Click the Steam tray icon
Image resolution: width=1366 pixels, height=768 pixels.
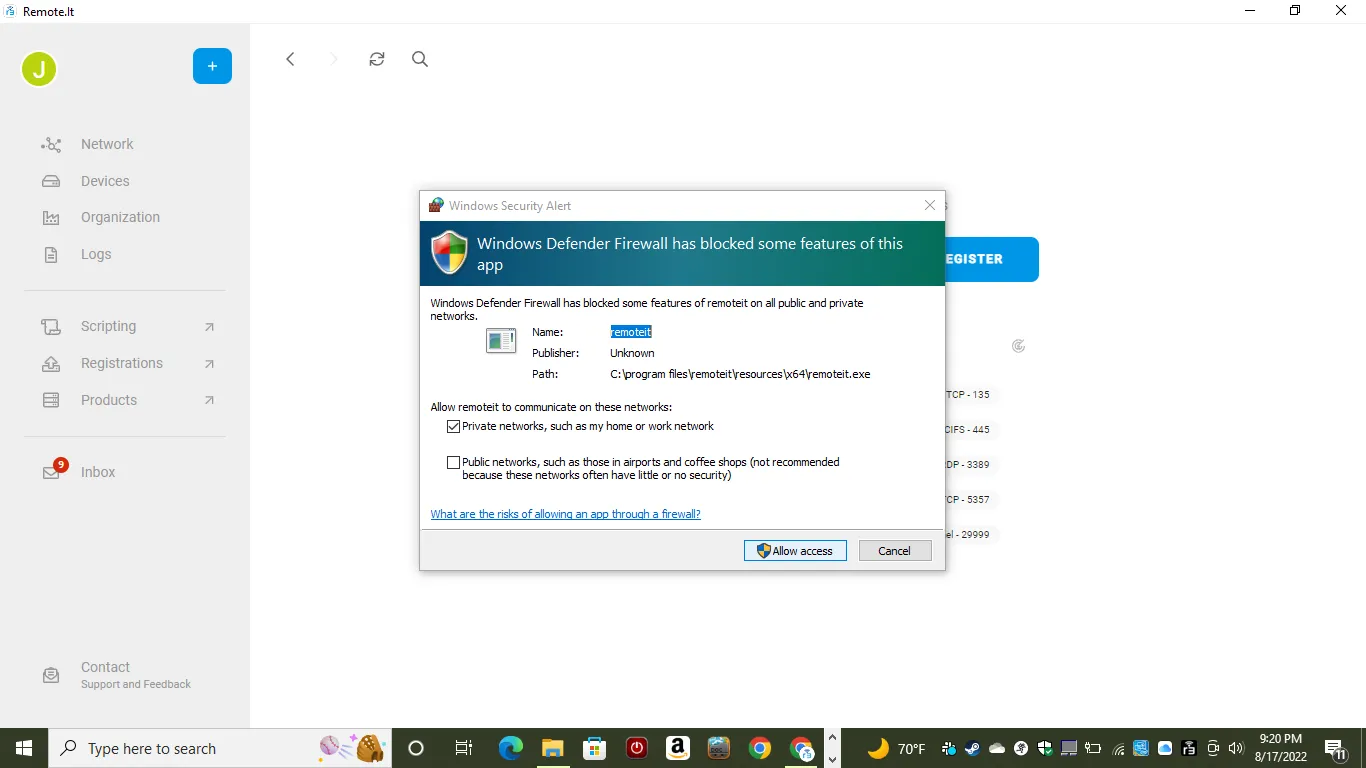click(973, 748)
